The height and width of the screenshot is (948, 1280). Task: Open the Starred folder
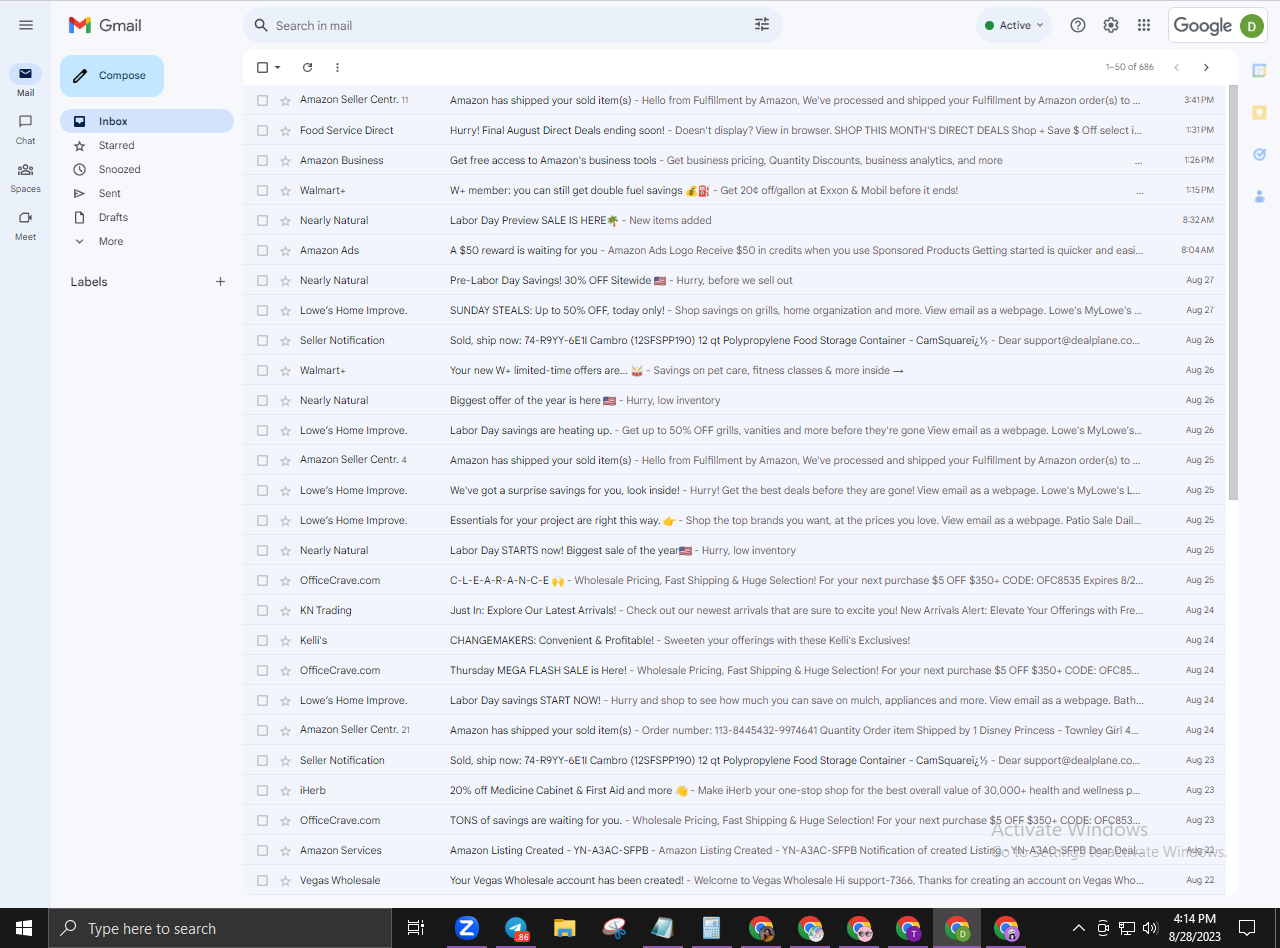tap(147, 145)
